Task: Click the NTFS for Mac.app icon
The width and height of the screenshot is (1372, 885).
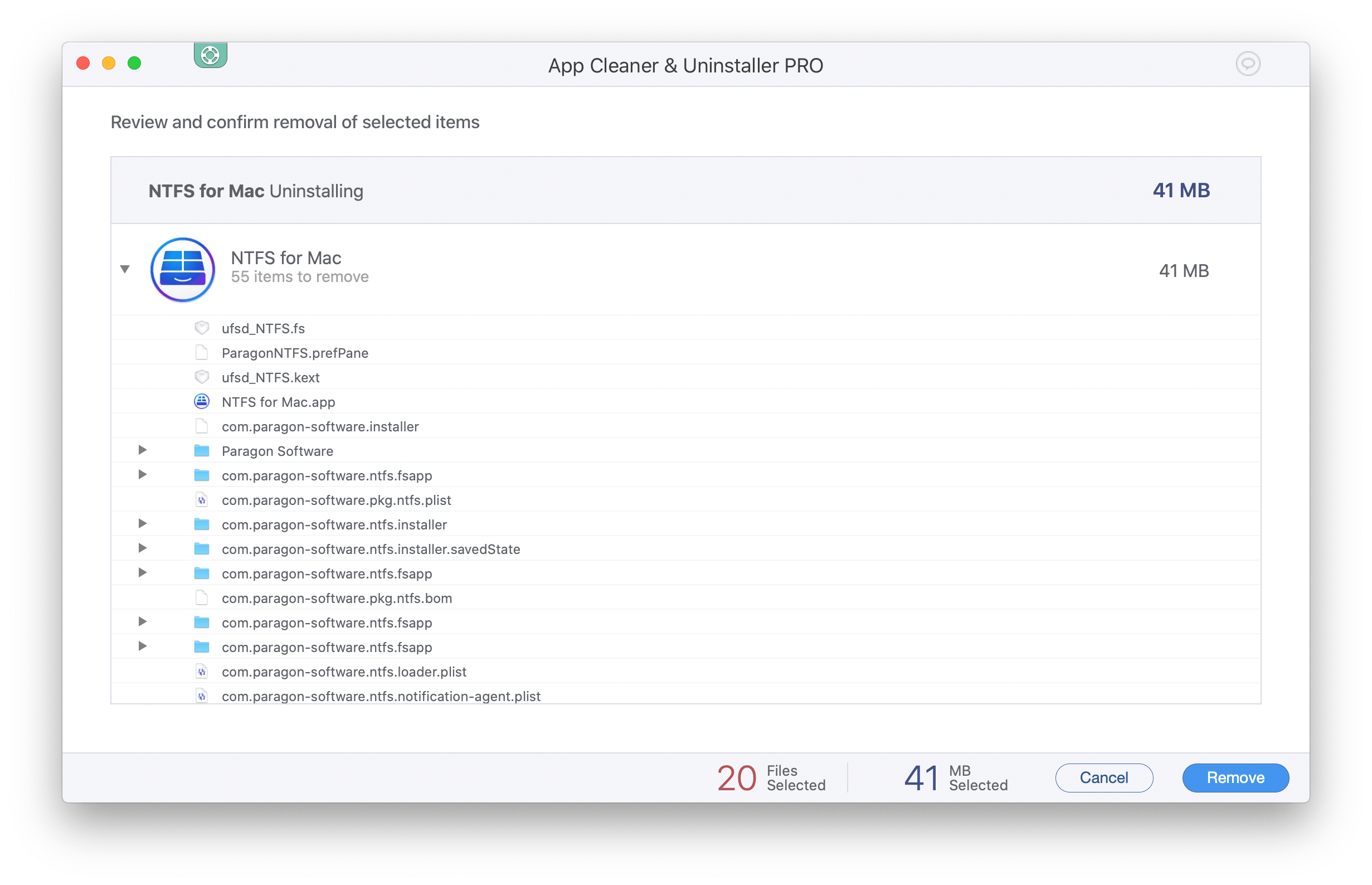Action: [x=201, y=402]
